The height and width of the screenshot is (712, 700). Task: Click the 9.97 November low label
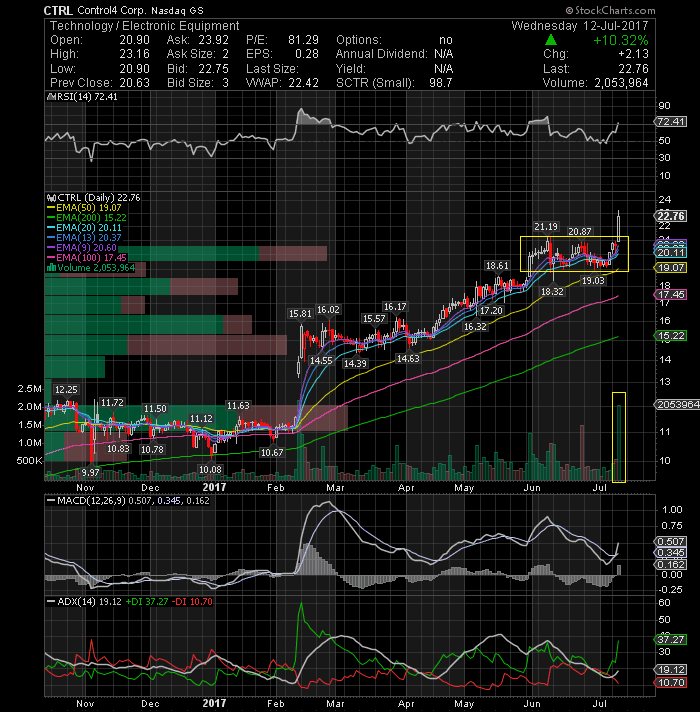click(x=90, y=472)
